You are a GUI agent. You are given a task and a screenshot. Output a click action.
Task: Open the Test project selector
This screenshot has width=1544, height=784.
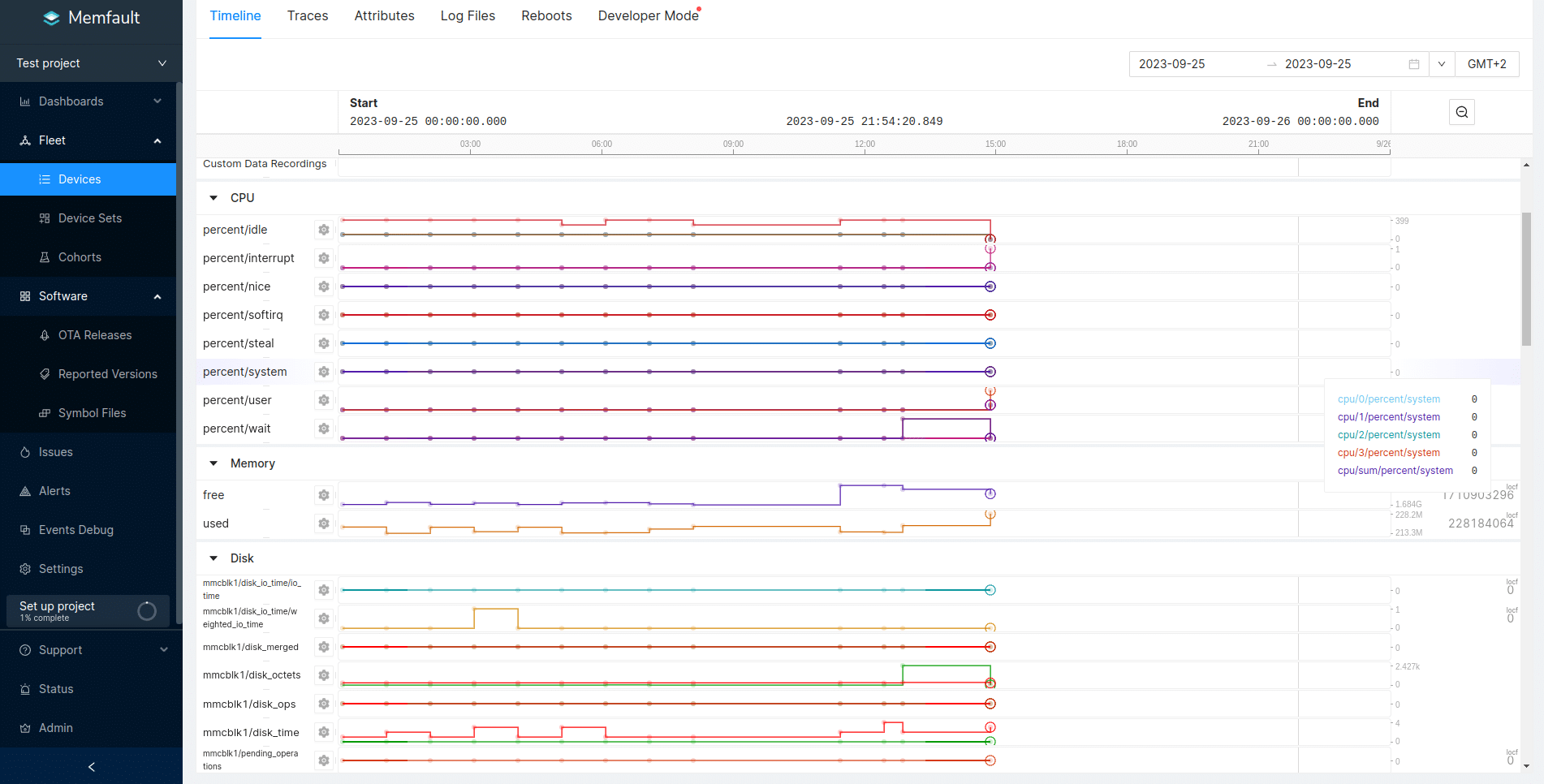pyautogui.click(x=91, y=63)
